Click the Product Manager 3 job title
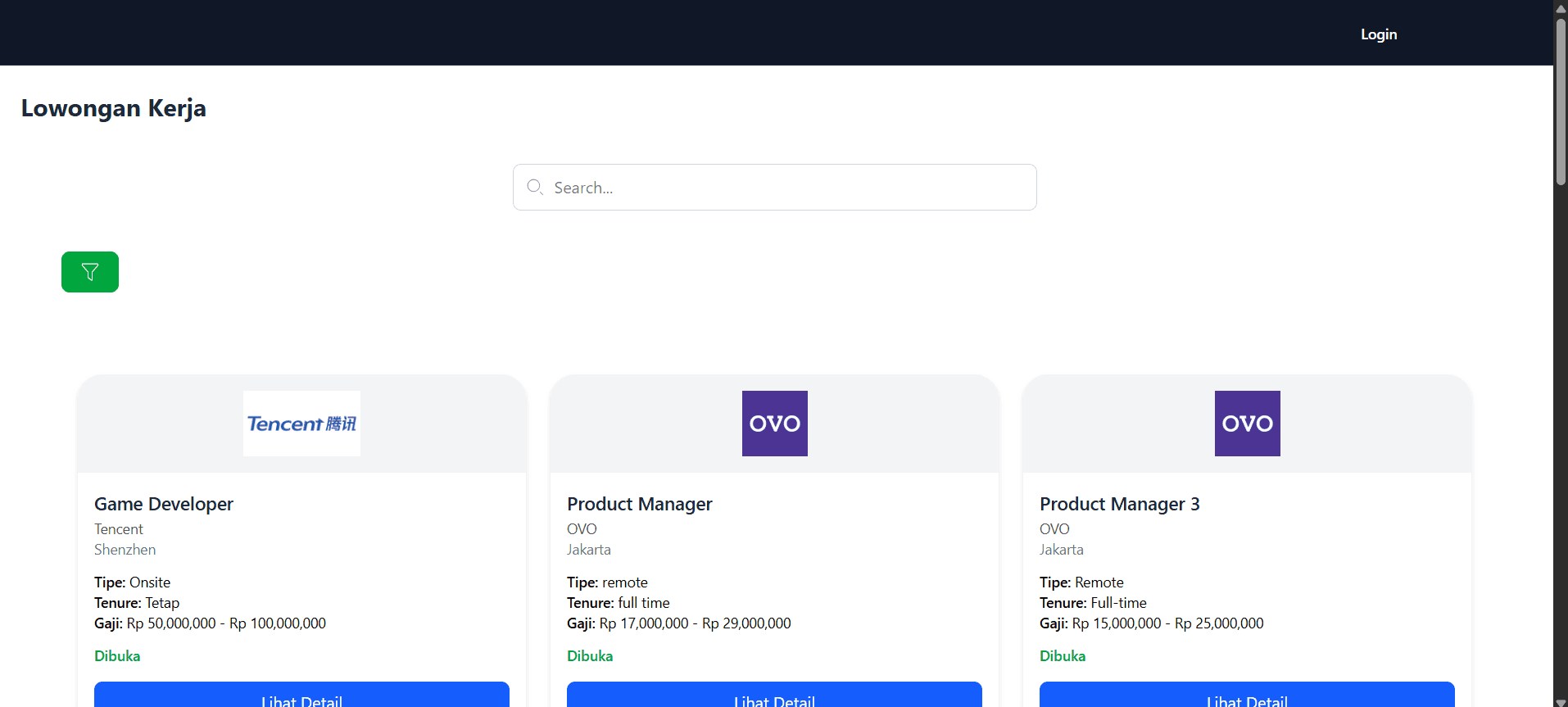The height and width of the screenshot is (707, 1568). click(x=1120, y=504)
